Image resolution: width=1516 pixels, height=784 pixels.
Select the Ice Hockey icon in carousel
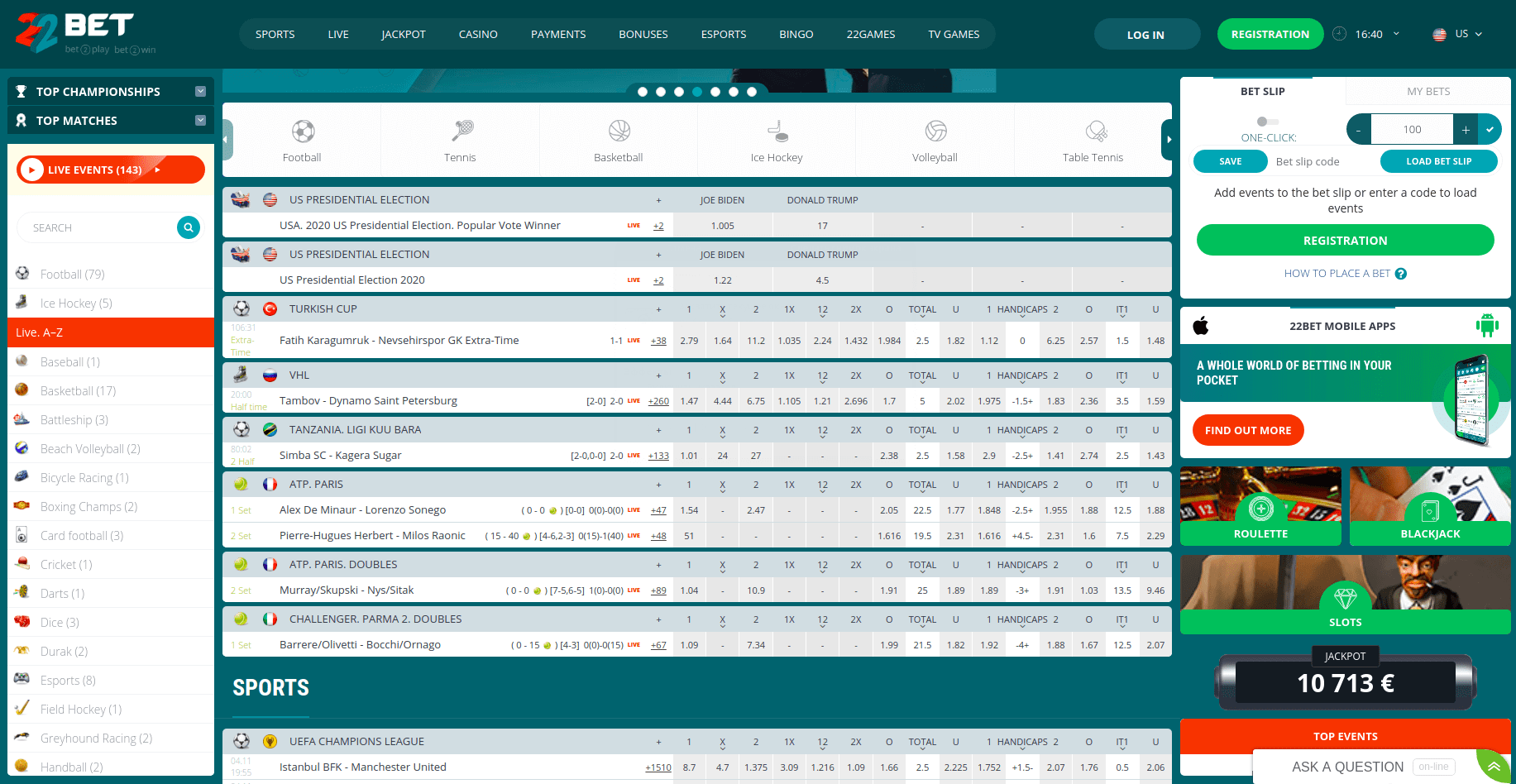tap(777, 131)
